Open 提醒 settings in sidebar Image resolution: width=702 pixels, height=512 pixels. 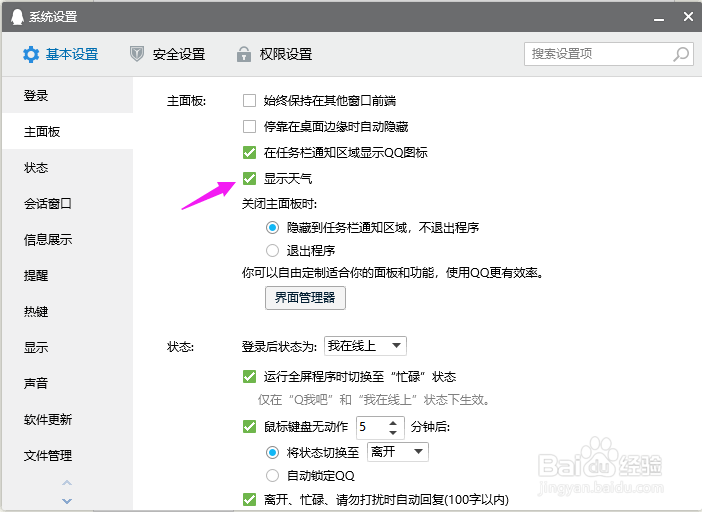click(68, 275)
